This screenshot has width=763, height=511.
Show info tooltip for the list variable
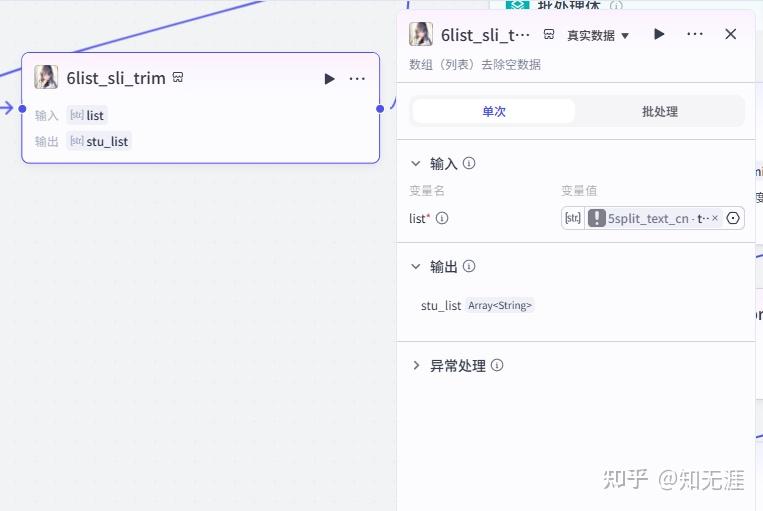[x=442, y=218]
